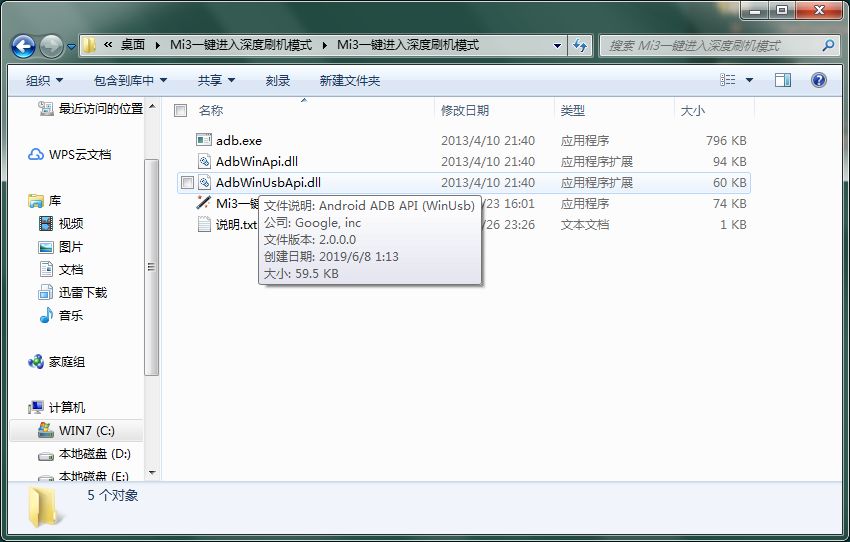Image resolution: width=850 pixels, height=542 pixels.
Task: Select the Mi3 application wand icon
Action: pos(204,203)
